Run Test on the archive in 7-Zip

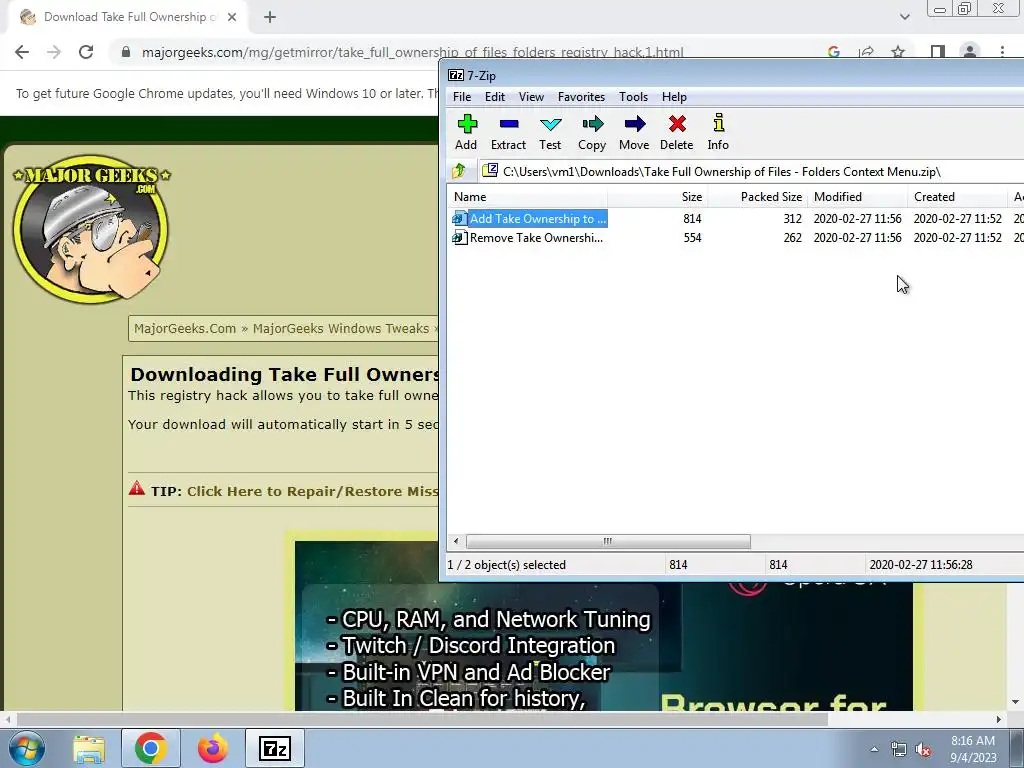[550, 133]
